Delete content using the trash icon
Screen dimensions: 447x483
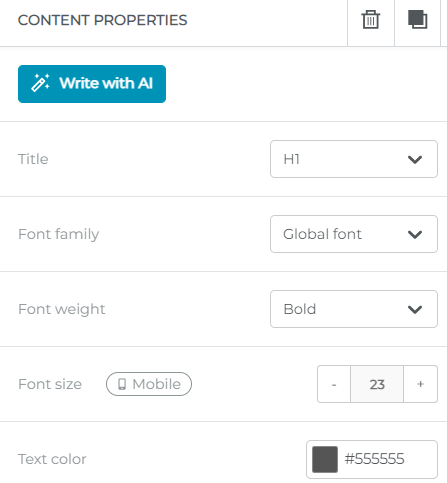371,20
